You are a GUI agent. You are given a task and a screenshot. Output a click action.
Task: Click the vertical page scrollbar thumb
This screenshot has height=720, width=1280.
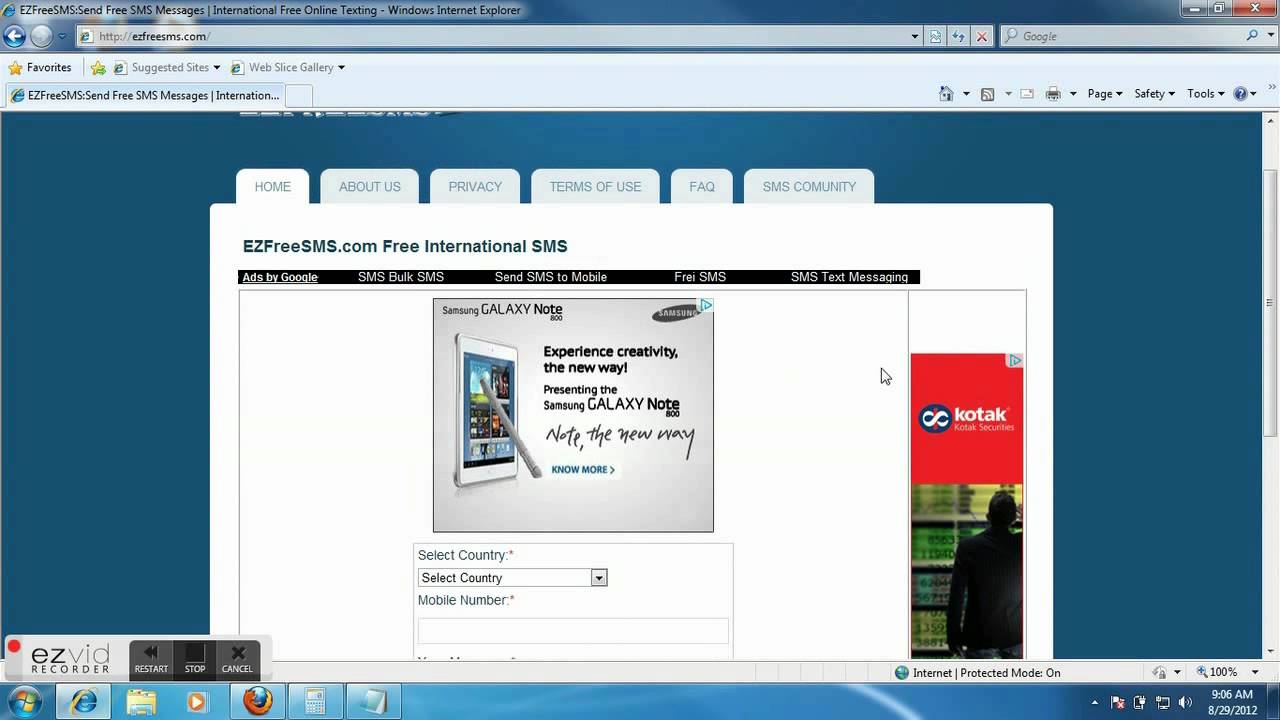tap(1271, 303)
